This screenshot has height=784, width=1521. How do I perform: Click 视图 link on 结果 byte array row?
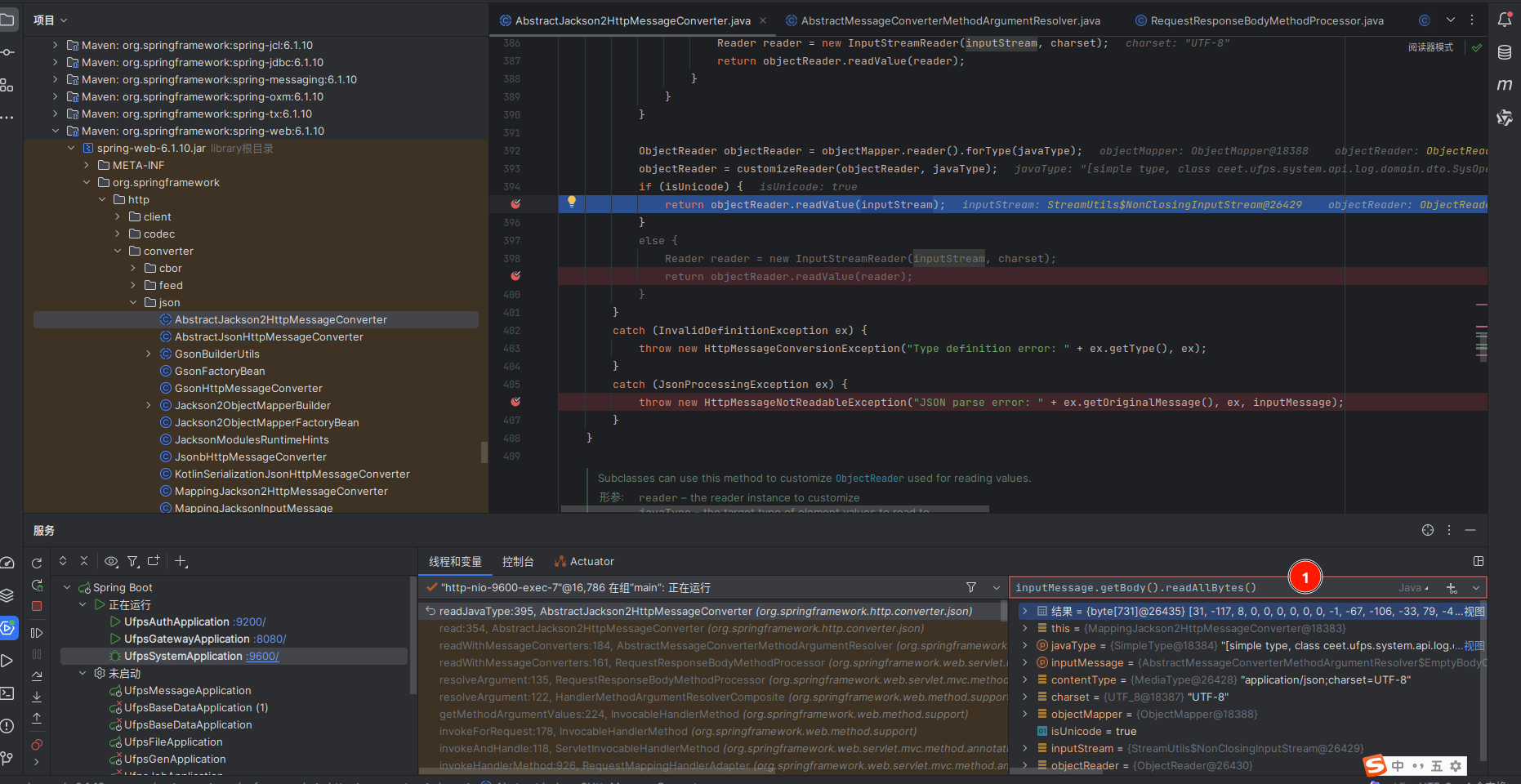click(1474, 611)
